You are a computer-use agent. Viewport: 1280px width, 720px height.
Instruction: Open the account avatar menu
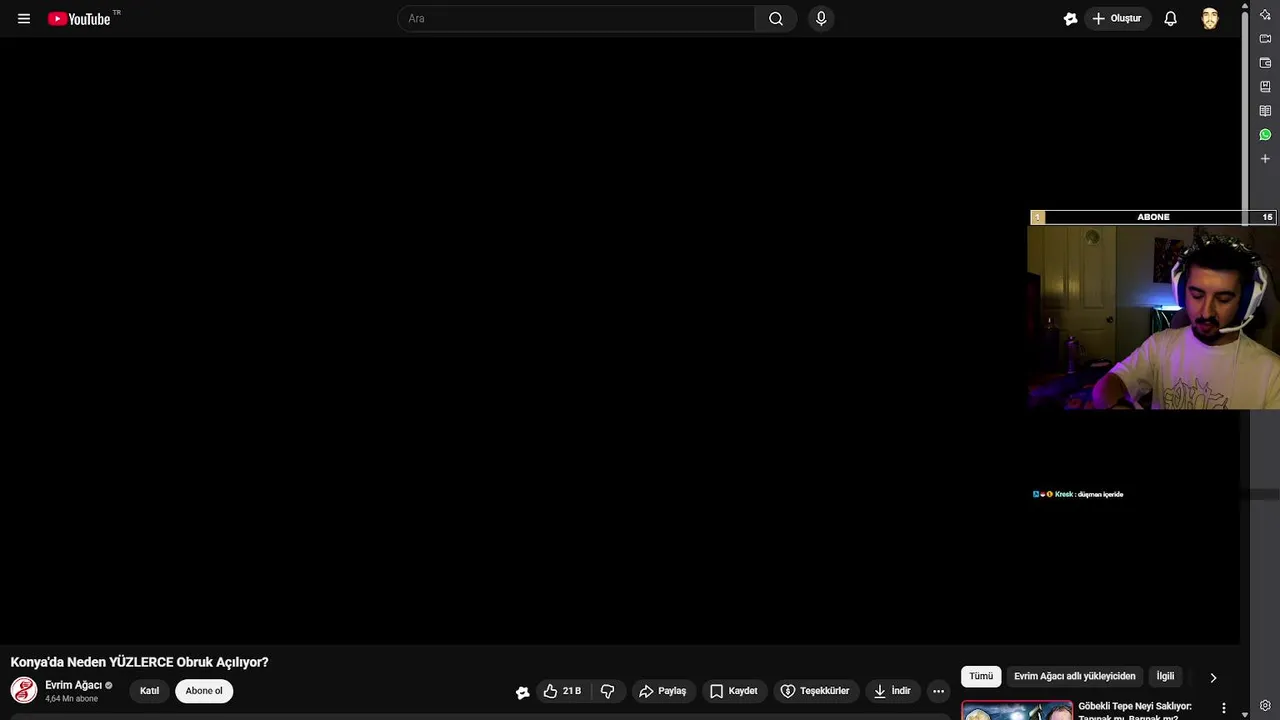[x=1210, y=19]
